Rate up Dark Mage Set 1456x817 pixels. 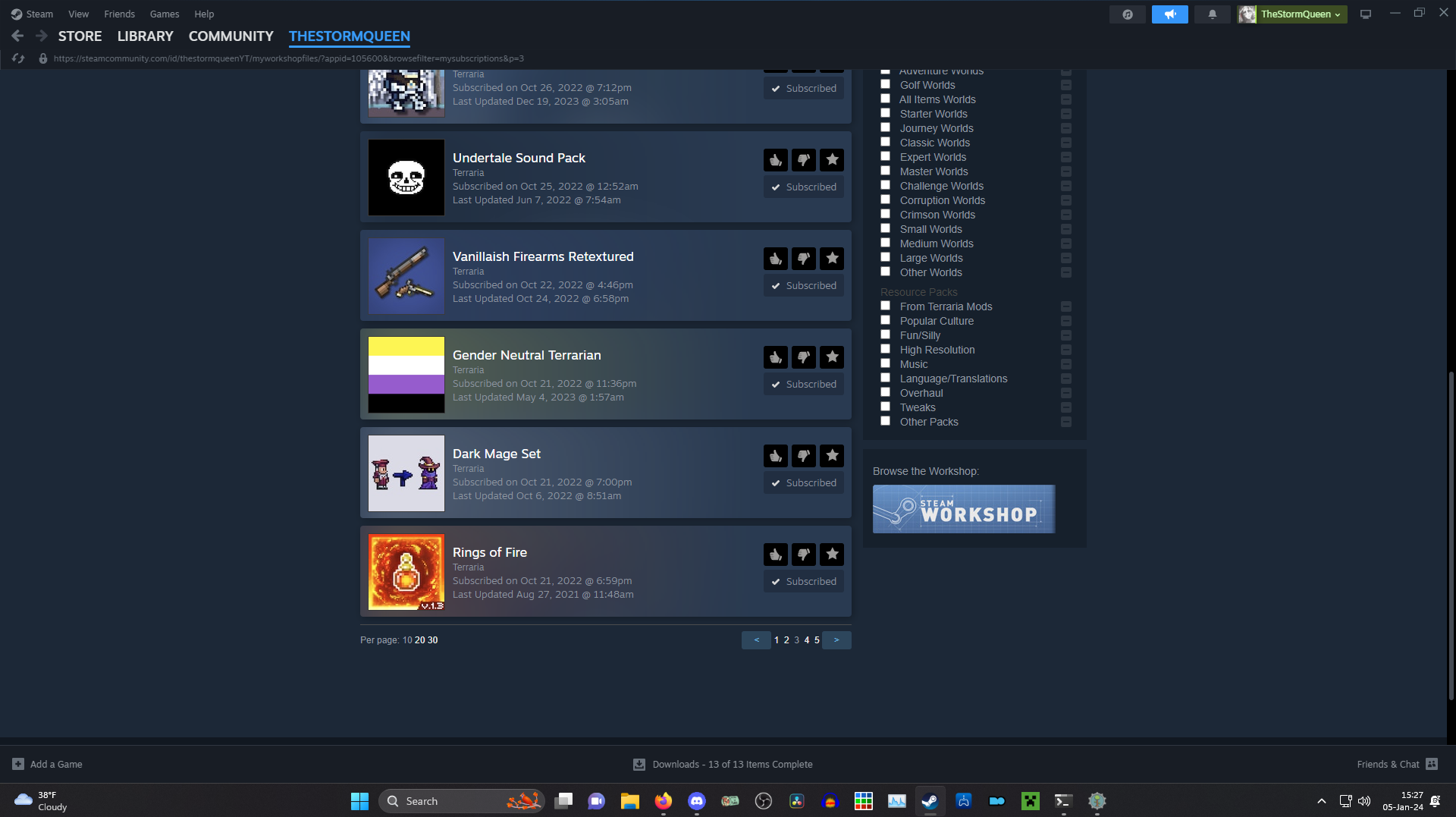[776, 456]
